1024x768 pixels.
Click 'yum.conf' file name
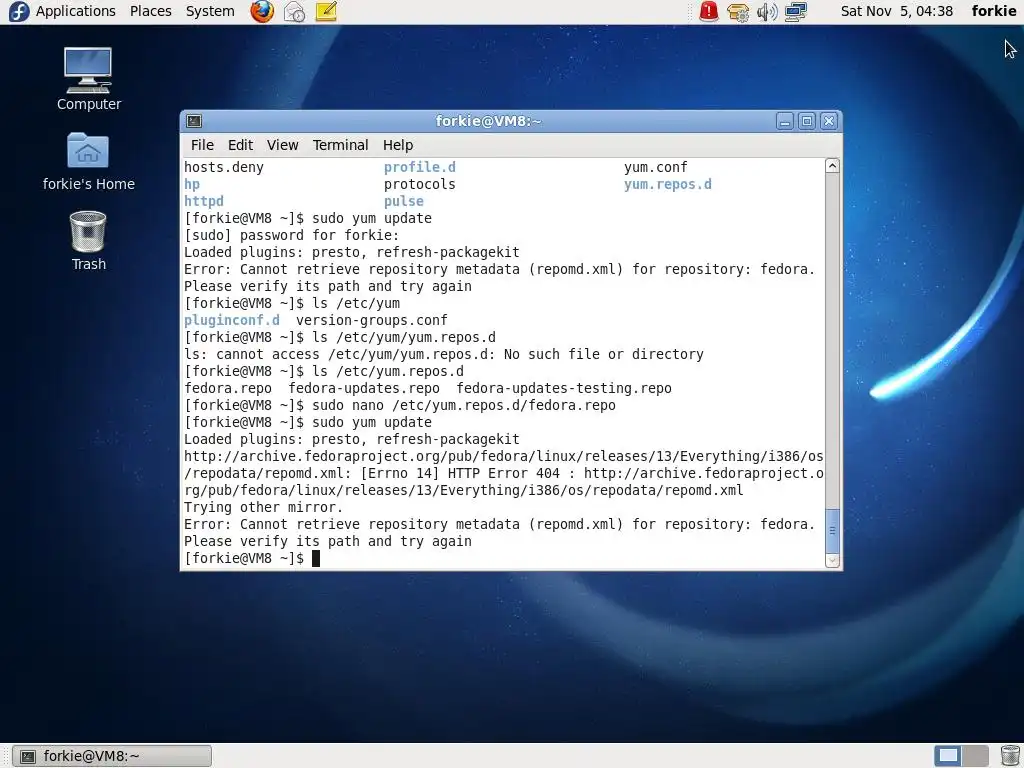coord(656,167)
